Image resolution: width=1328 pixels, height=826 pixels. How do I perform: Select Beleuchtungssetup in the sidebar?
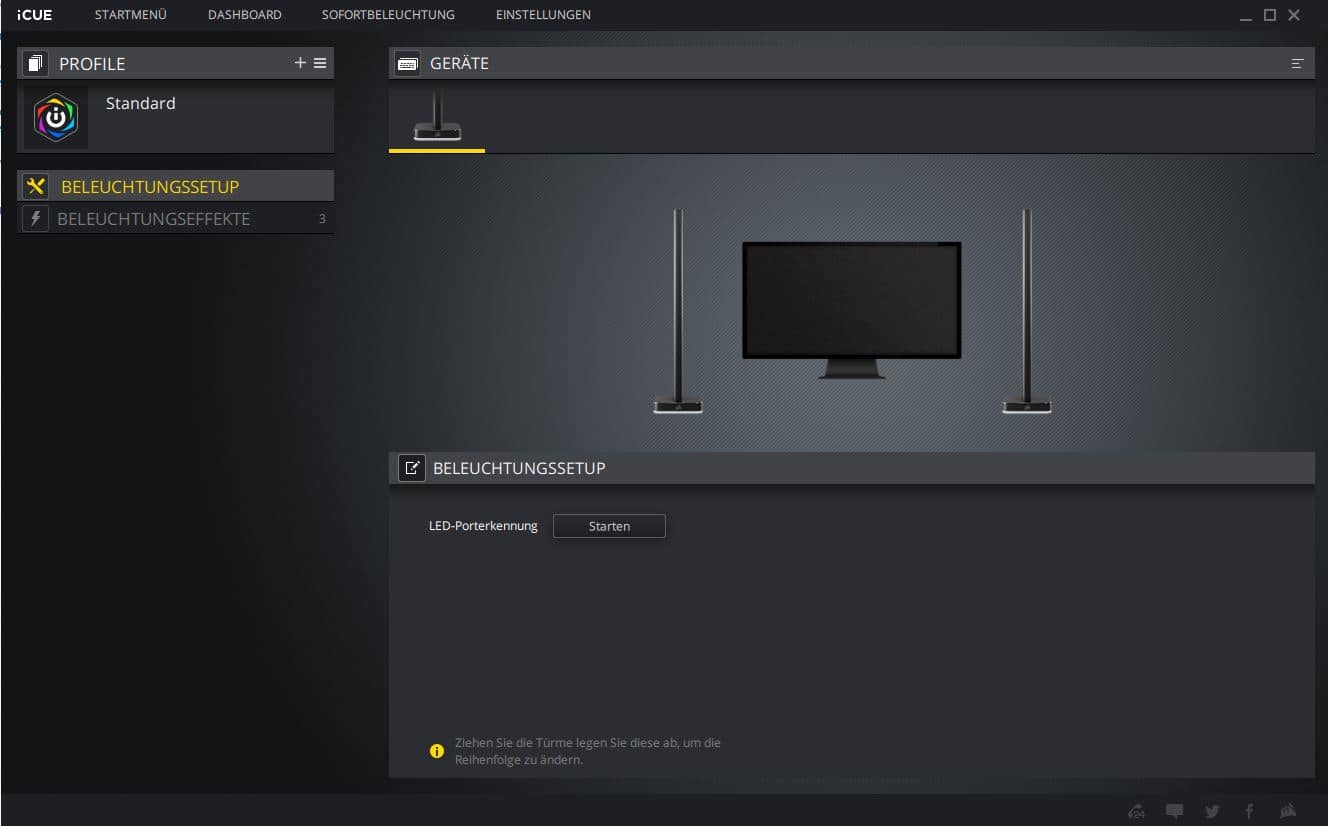150,187
